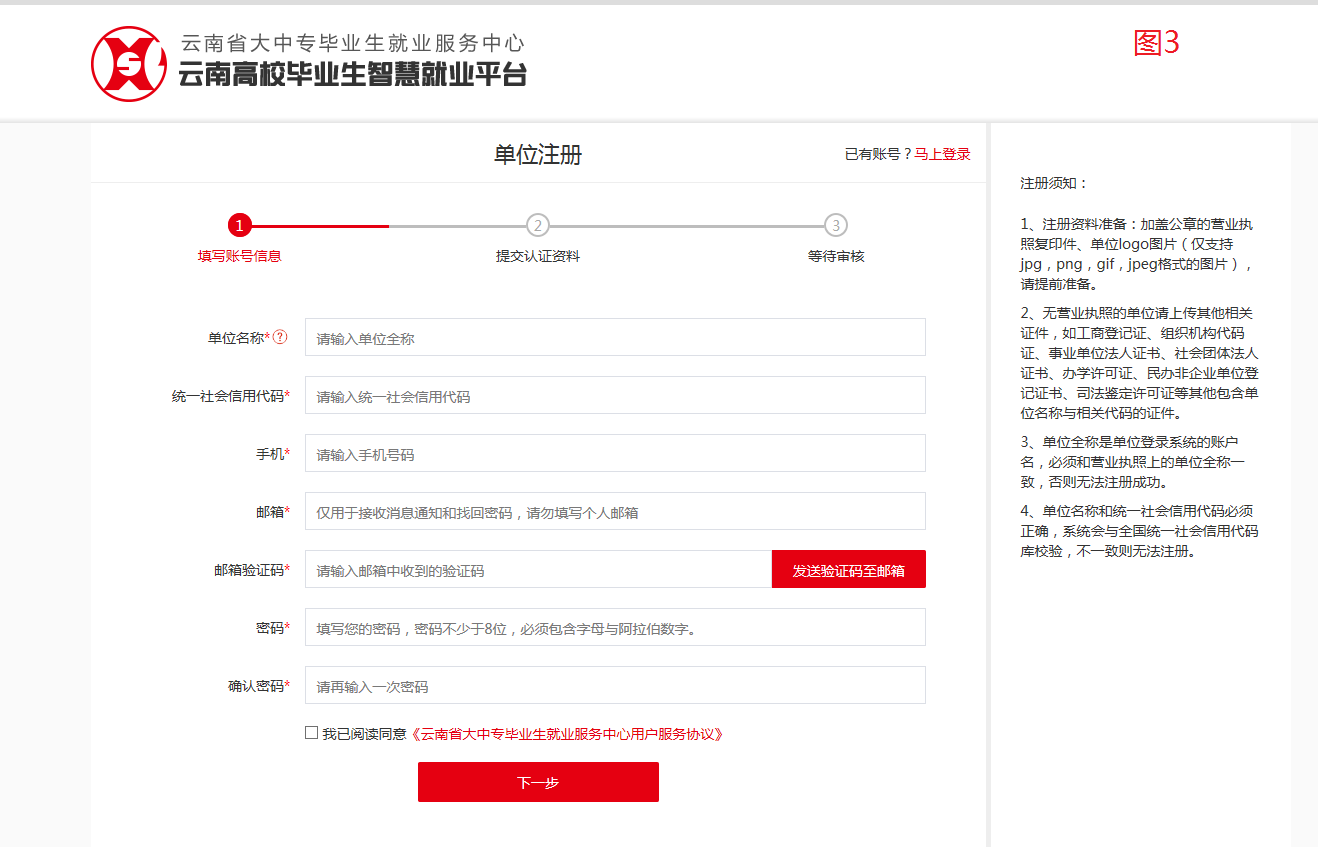Image resolution: width=1318 pixels, height=847 pixels.
Task: Focus the 单位名称 input field
Action: [615, 338]
